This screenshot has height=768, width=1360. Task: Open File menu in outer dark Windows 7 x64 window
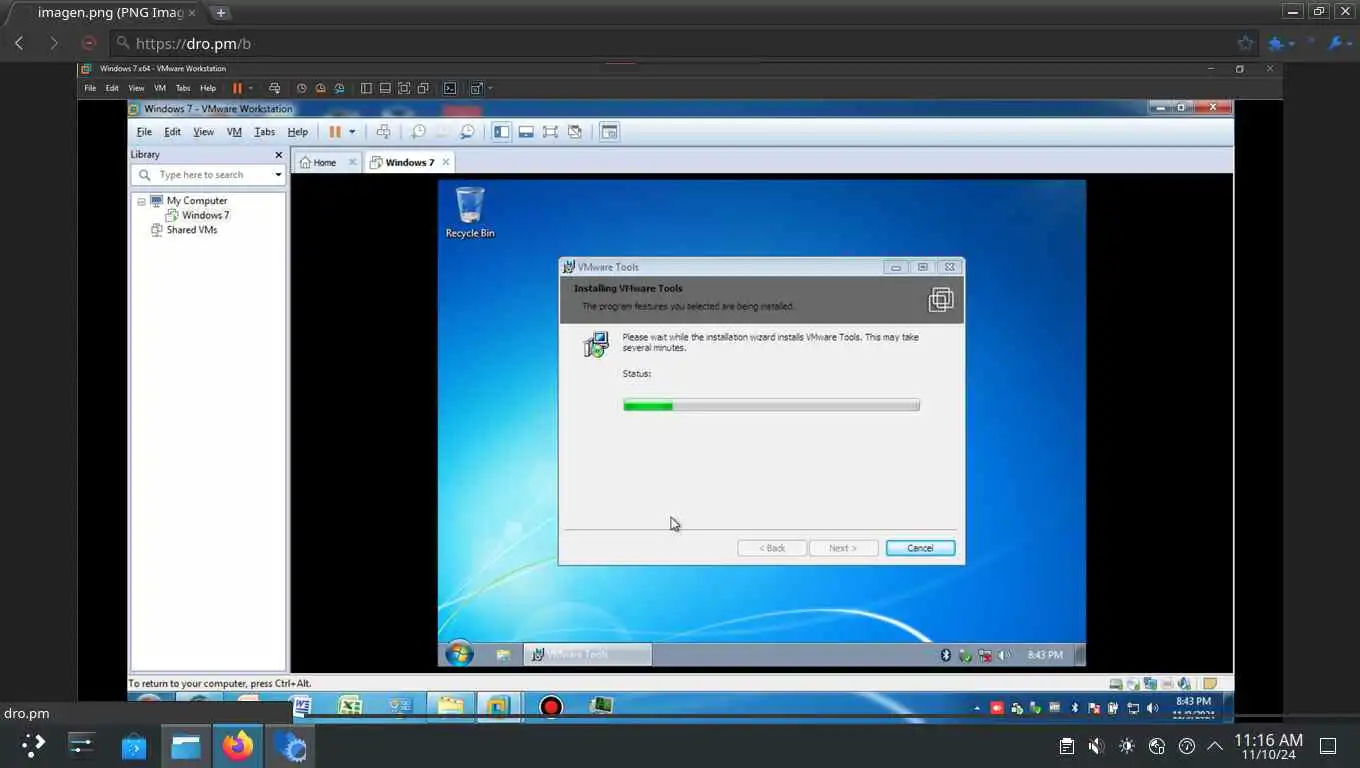point(90,88)
